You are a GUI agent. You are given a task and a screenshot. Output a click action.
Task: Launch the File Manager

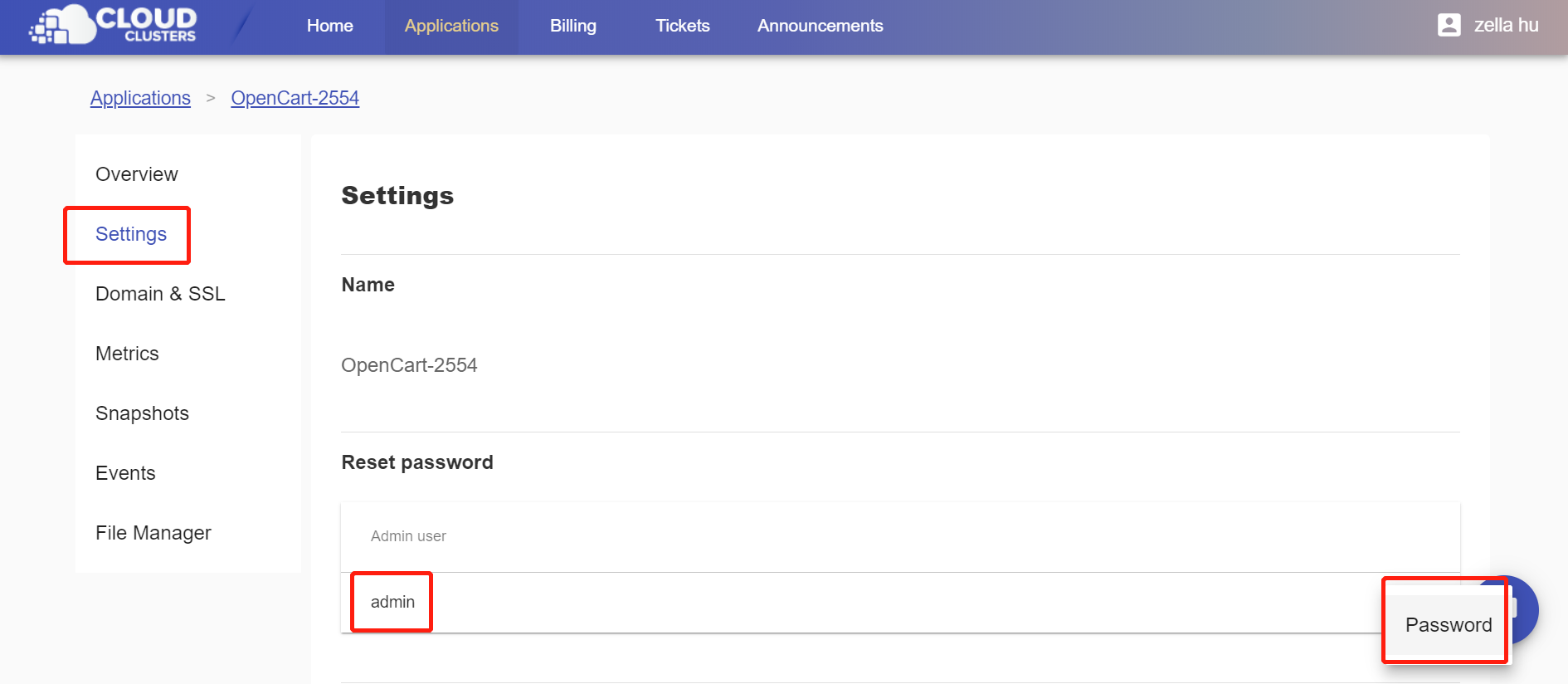[153, 533]
